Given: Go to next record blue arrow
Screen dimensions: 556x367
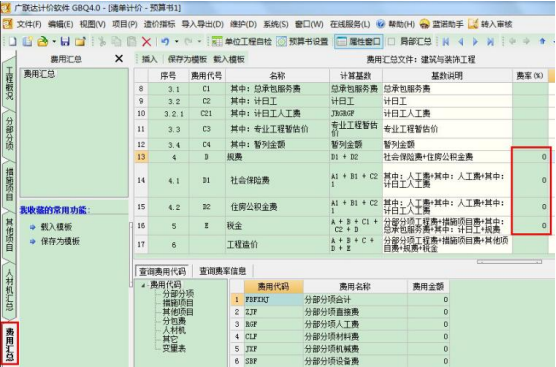Looking at the screenshot, I should click(x=475, y=41).
